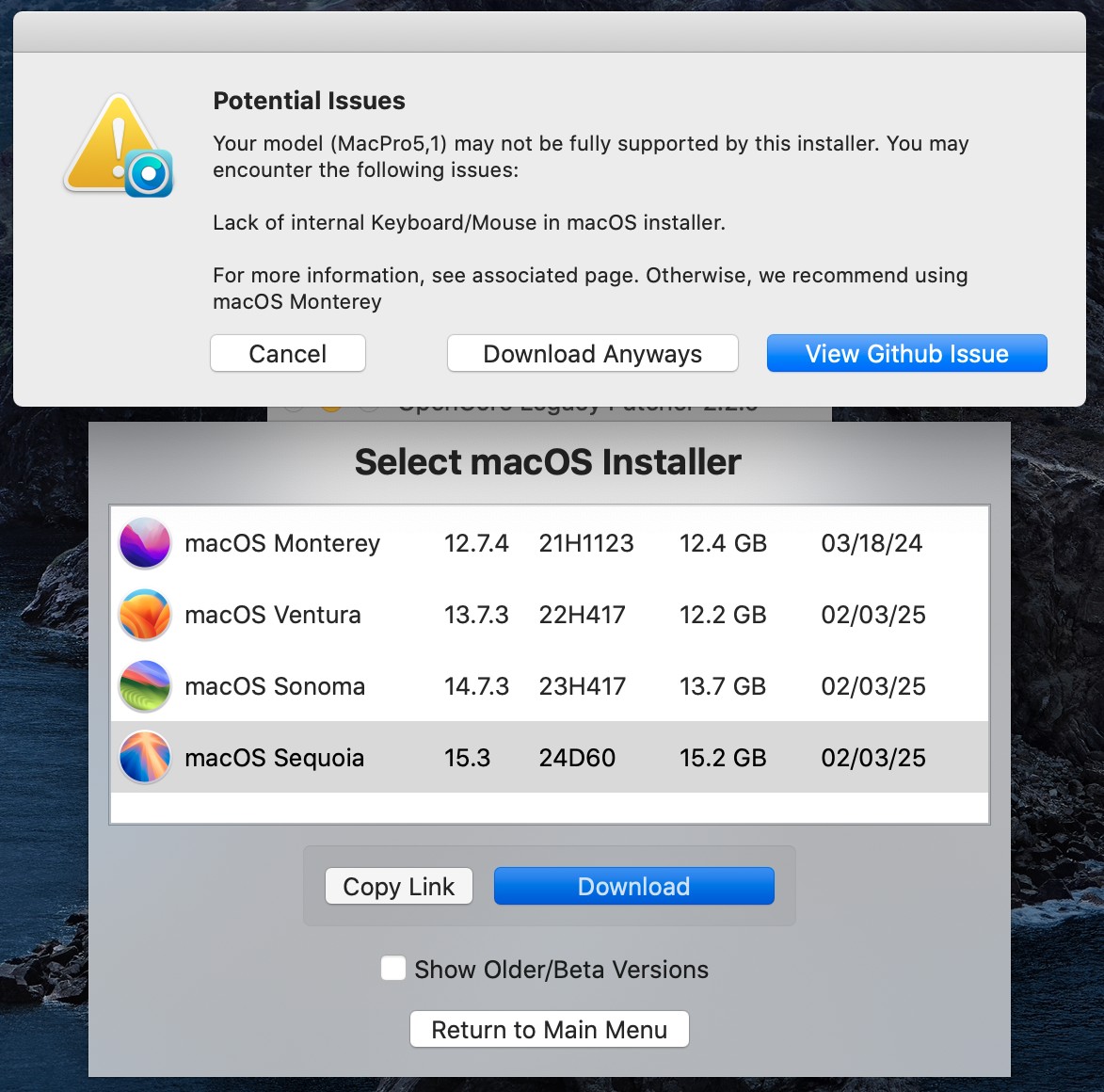Click the 'Show Older/Beta Versions' label
Image resolution: width=1104 pixels, height=1092 pixels.
561,970
